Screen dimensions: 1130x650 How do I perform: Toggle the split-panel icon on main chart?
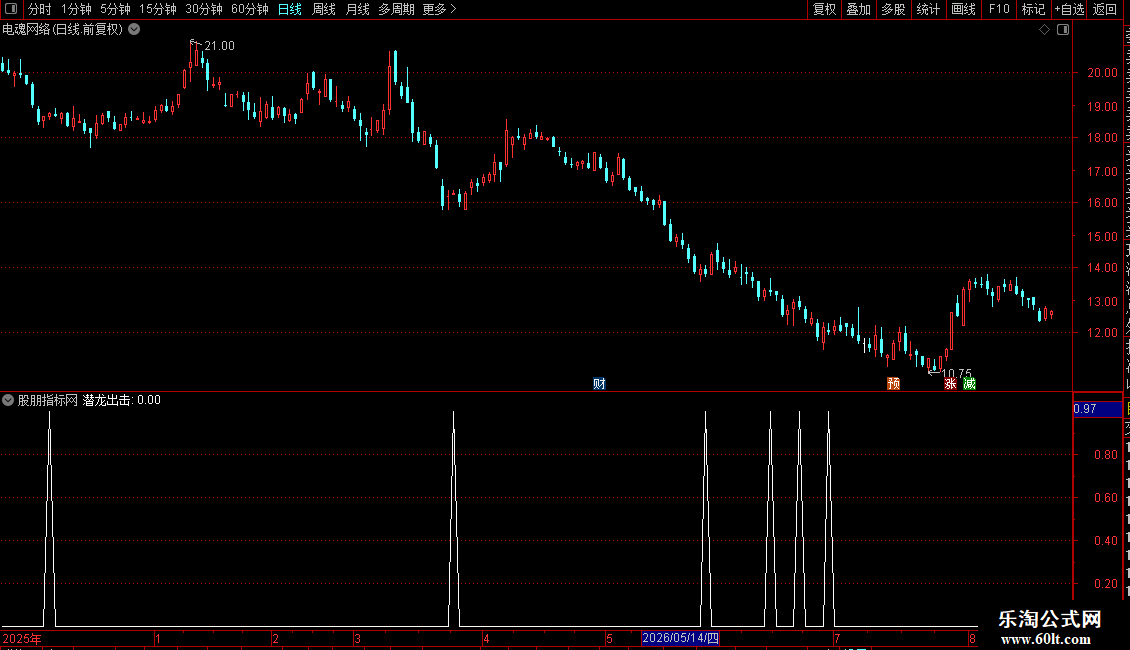click(x=1063, y=30)
